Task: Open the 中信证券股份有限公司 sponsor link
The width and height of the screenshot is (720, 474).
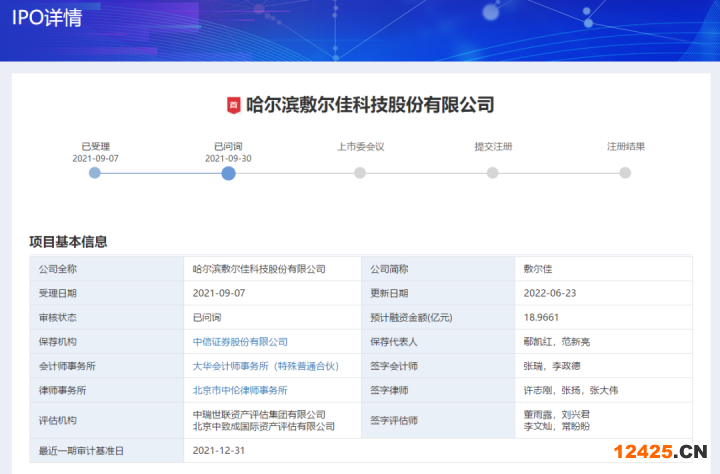Action: click(240, 342)
